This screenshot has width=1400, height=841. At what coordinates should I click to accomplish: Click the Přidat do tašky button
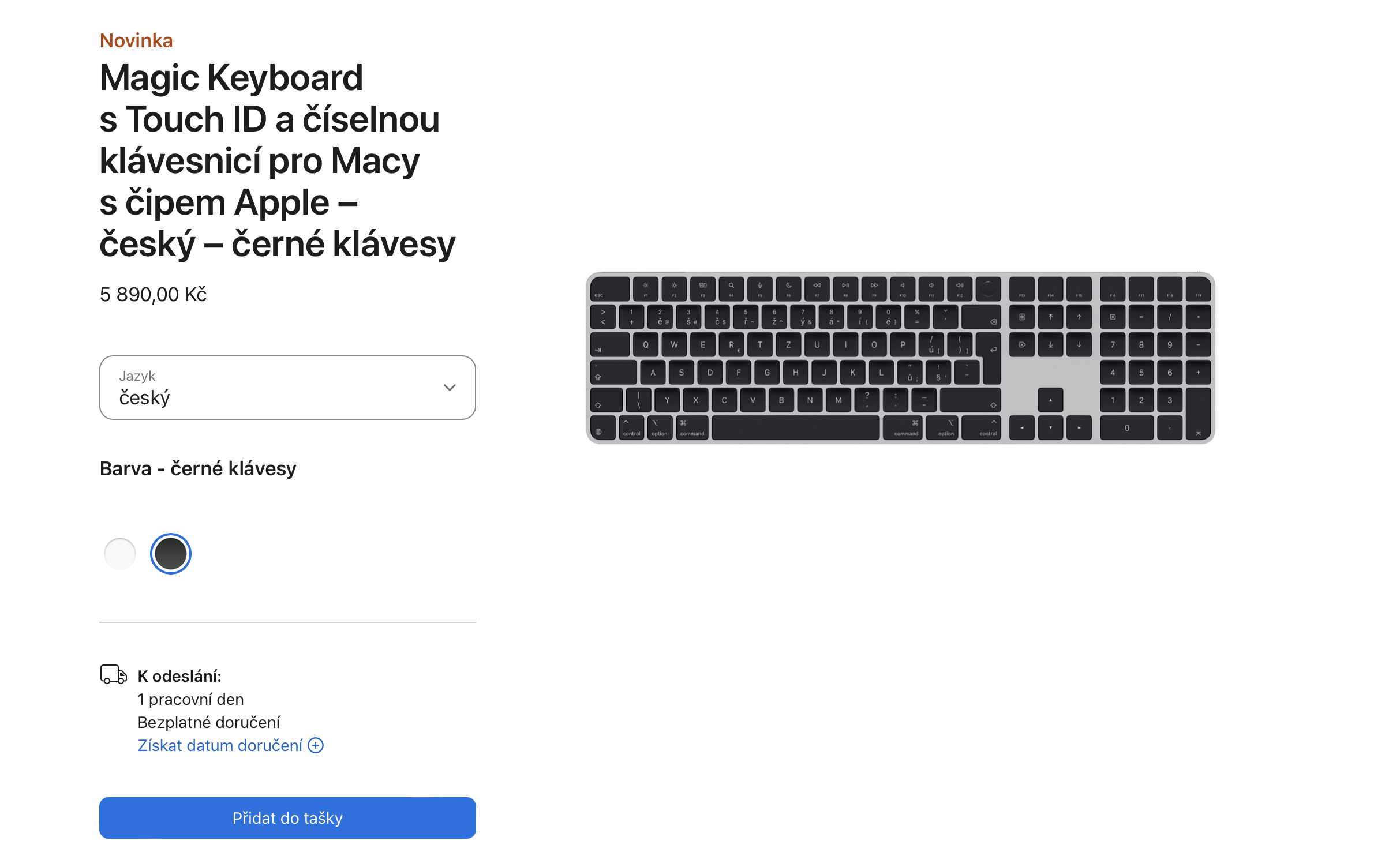click(287, 817)
